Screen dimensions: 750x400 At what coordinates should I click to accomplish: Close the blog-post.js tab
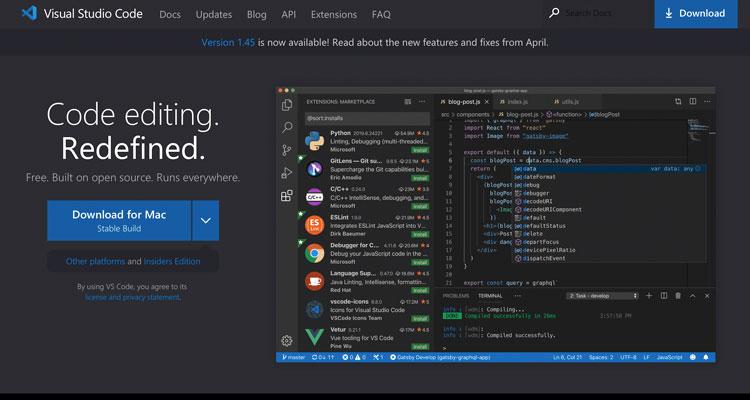[486, 101]
